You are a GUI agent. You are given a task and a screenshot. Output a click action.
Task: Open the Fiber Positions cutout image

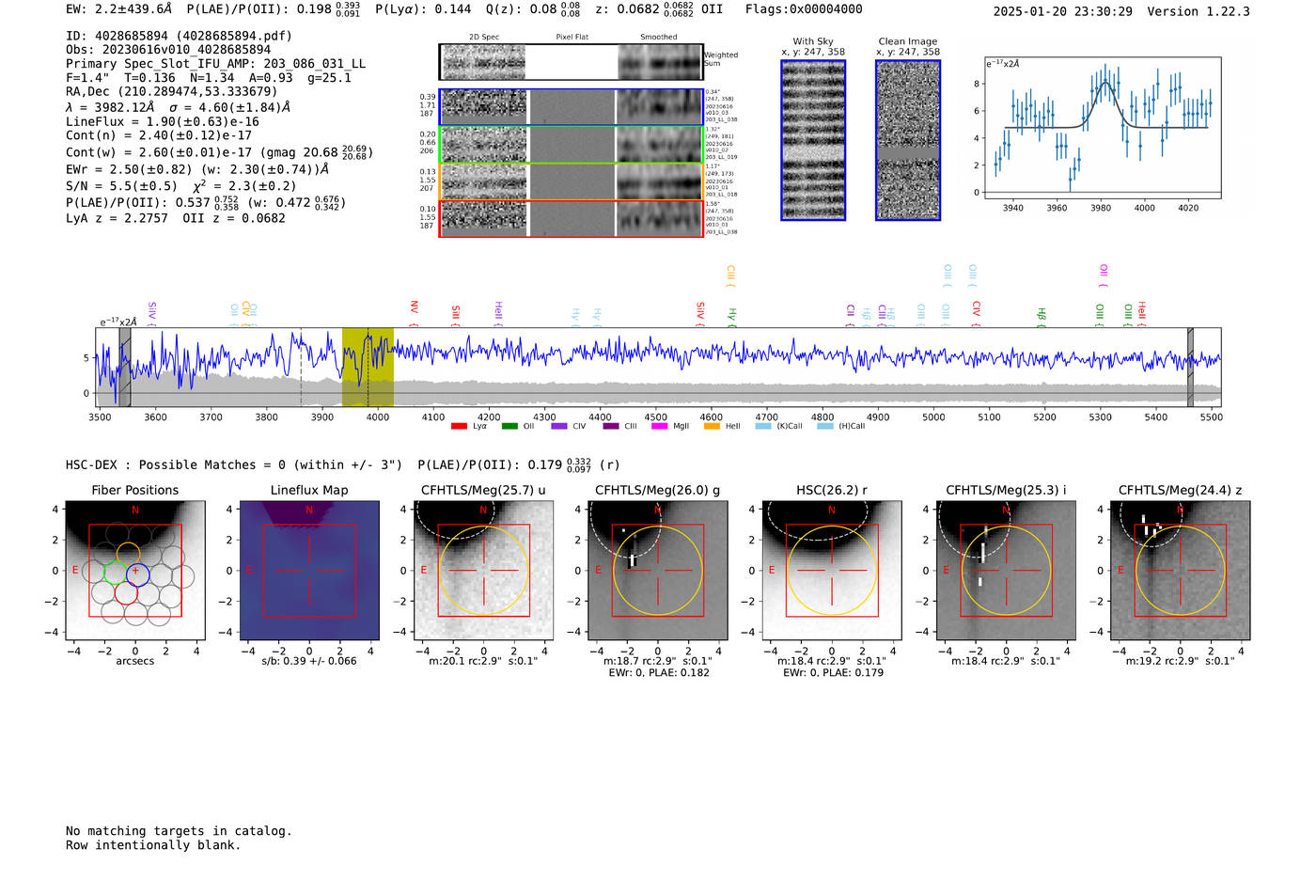click(134, 571)
